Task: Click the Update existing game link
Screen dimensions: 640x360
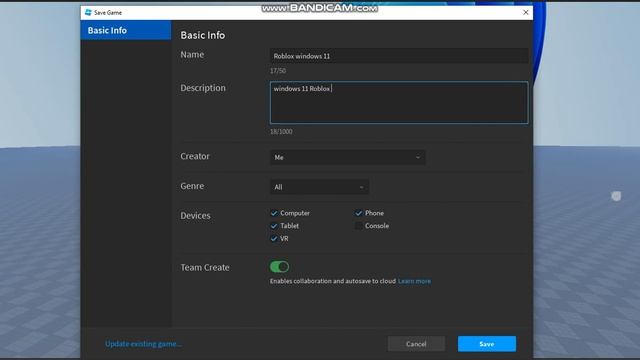Action: [143, 344]
